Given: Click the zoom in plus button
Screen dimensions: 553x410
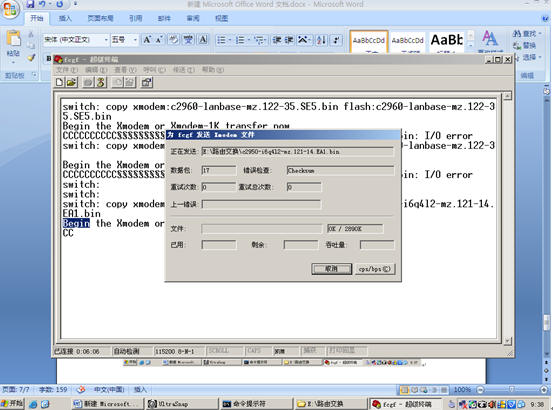Looking at the screenshot, I should click(544, 390).
